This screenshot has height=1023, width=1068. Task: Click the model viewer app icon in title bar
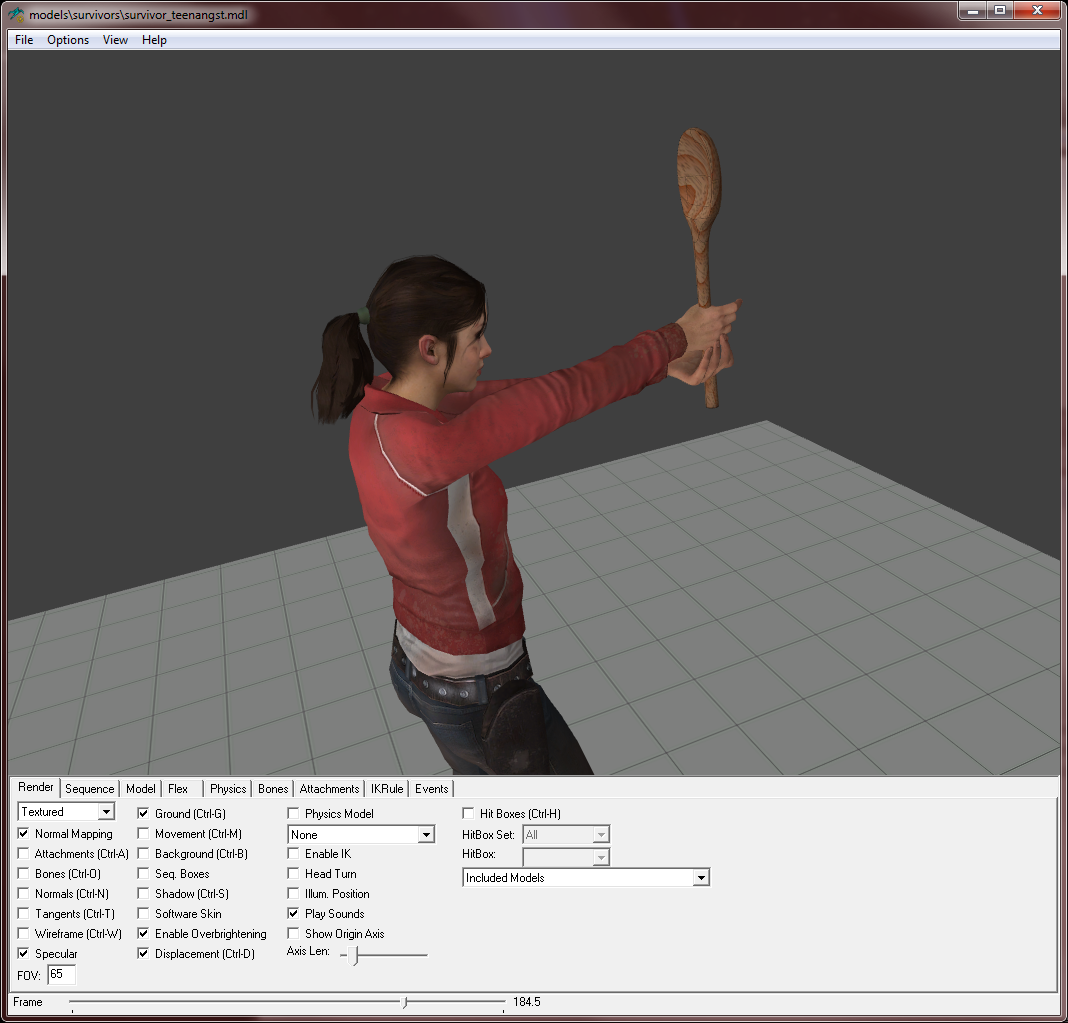16,14
